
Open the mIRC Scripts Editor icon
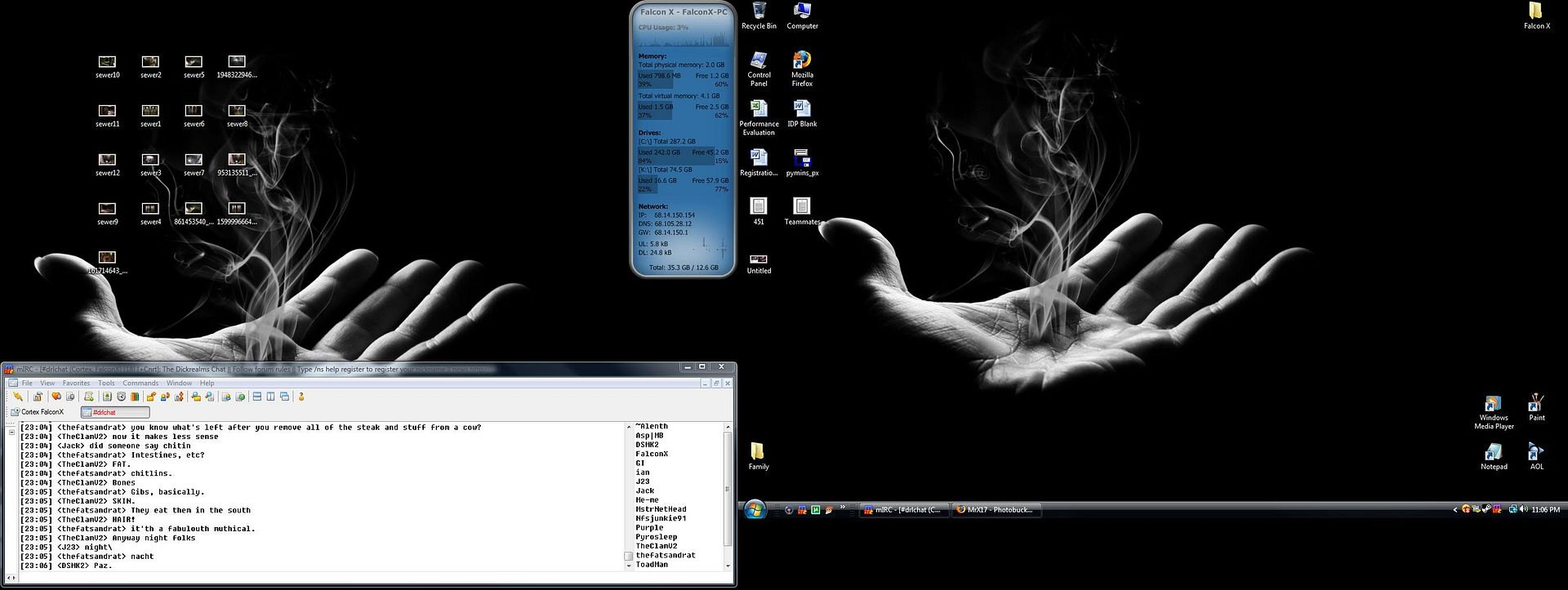click(89, 397)
